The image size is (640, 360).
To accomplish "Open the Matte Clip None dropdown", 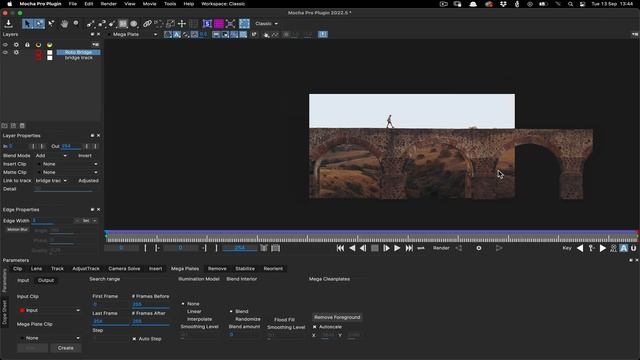I will pyautogui.click(x=67, y=172).
